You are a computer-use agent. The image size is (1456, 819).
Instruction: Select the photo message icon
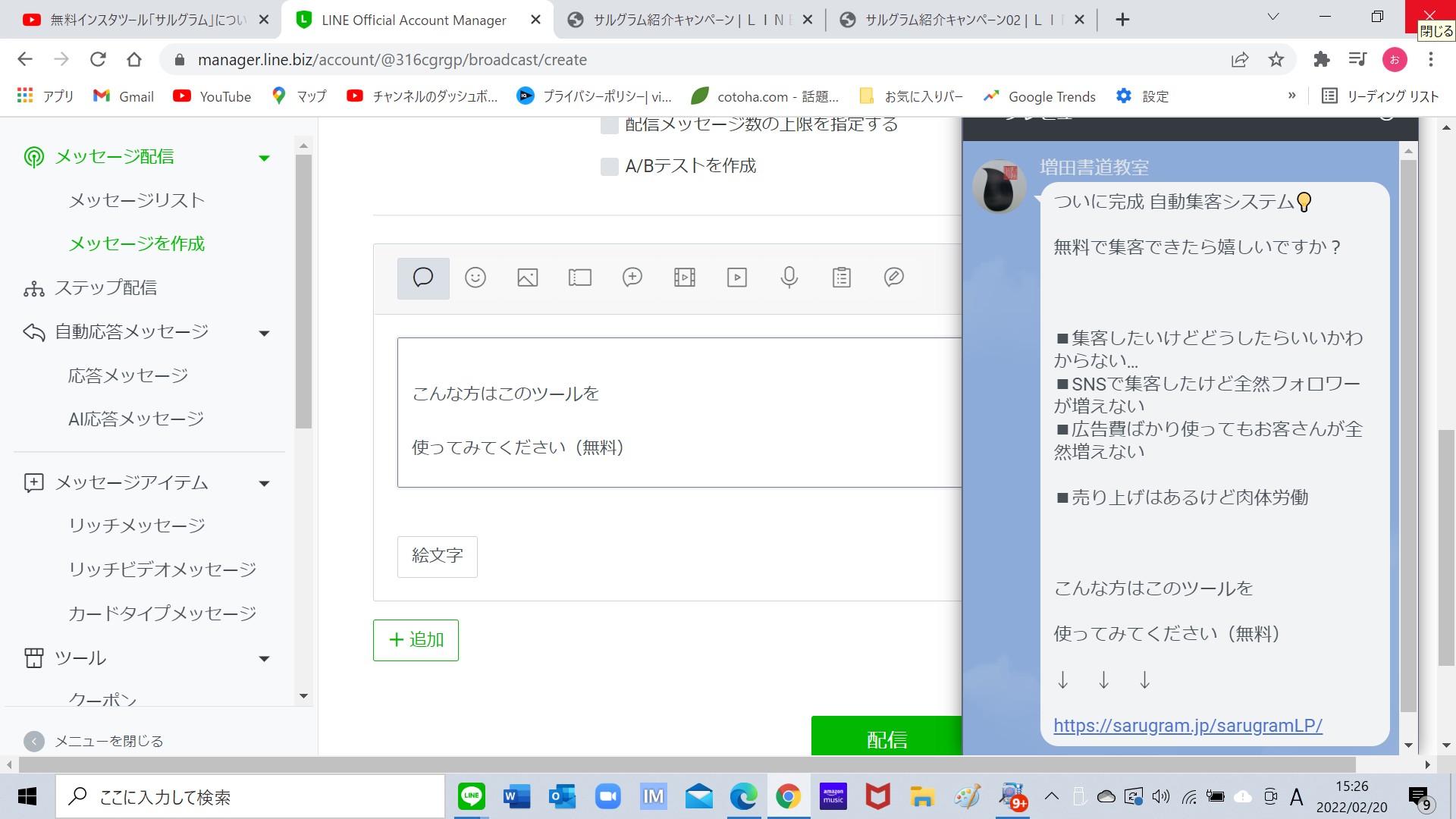pyautogui.click(x=528, y=278)
